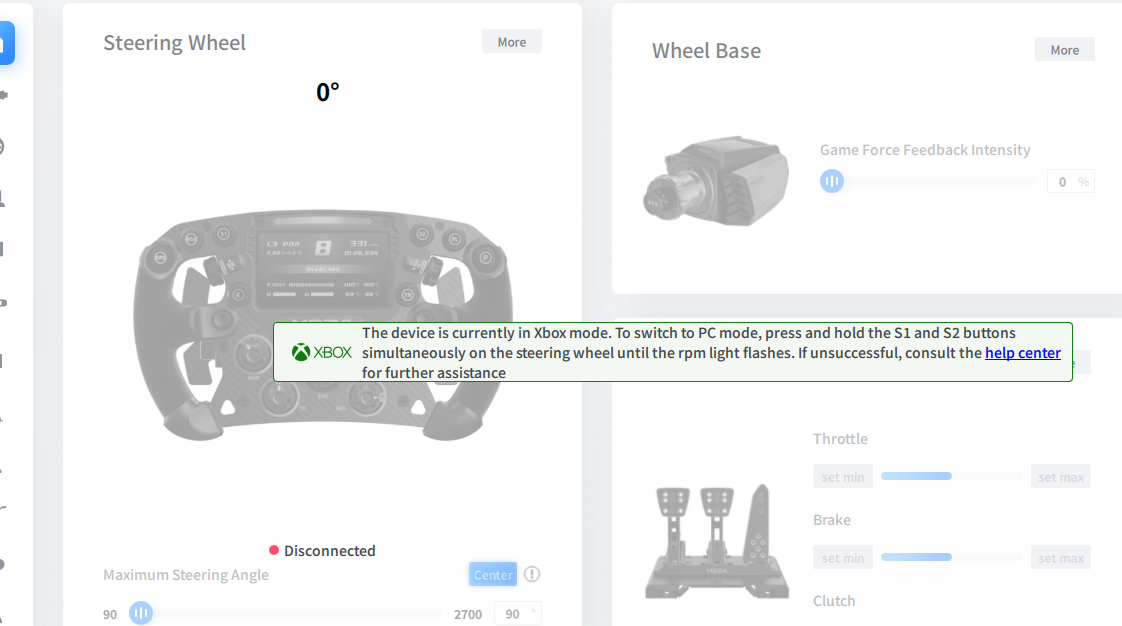Open More settings for Steering Wheel
1122x626 pixels.
click(x=511, y=42)
